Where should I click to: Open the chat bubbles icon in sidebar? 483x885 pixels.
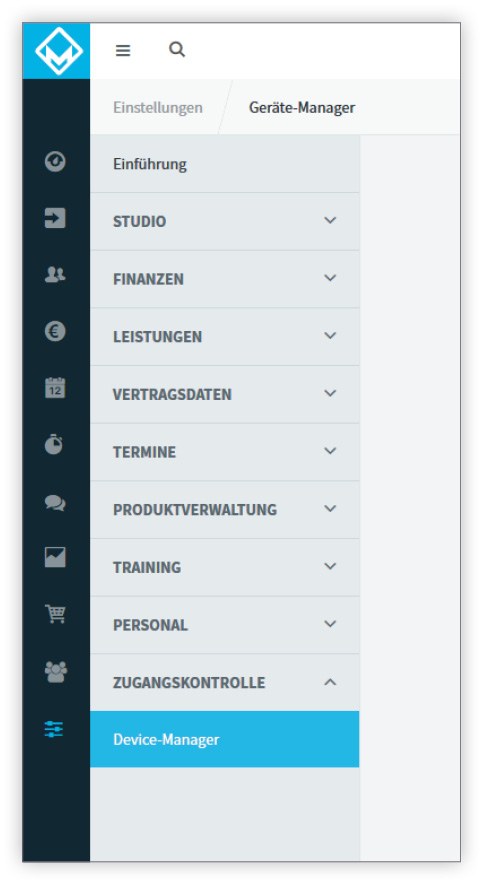point(55,502)
